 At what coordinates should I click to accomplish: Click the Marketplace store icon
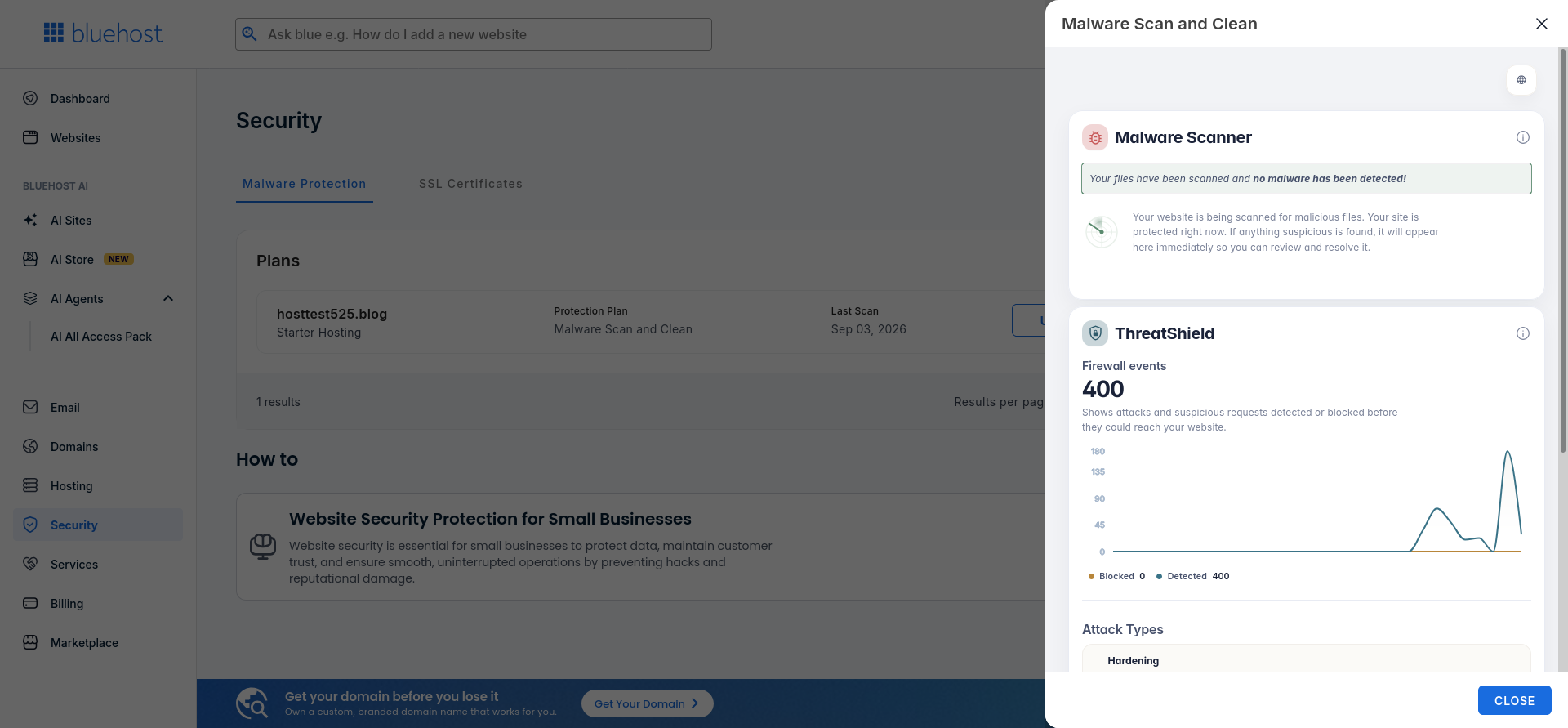[30, 642]
